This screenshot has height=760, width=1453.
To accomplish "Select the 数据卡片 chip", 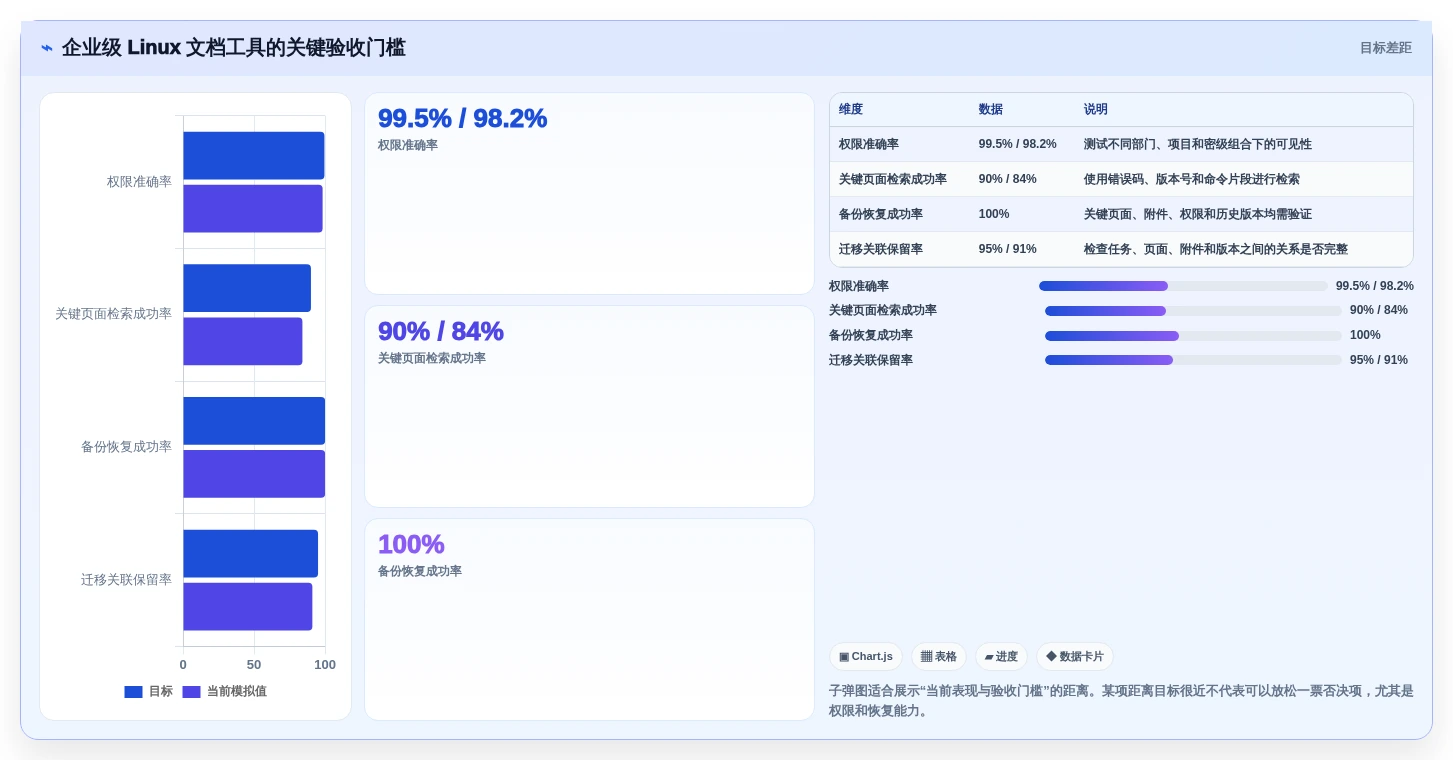I will pyautogui.click(x=1075, y=657).
